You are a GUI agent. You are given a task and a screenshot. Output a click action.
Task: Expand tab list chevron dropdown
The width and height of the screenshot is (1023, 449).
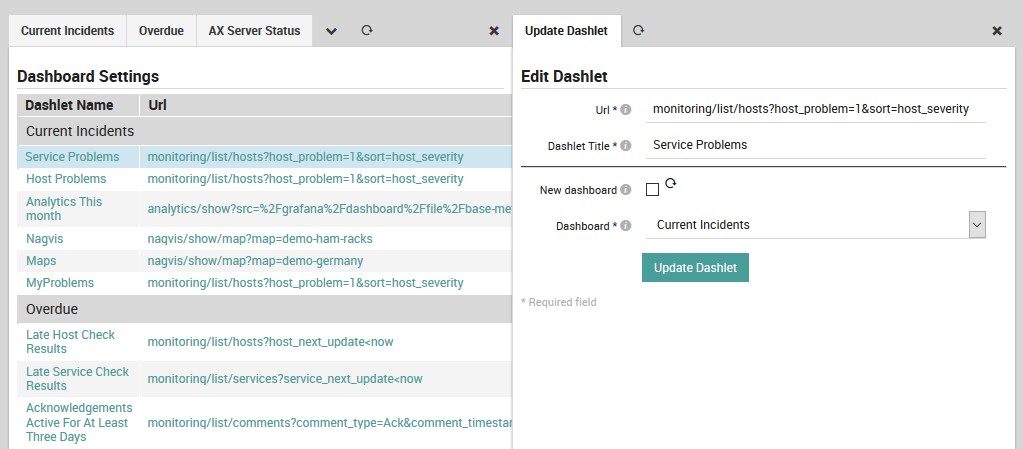point(332,31)
